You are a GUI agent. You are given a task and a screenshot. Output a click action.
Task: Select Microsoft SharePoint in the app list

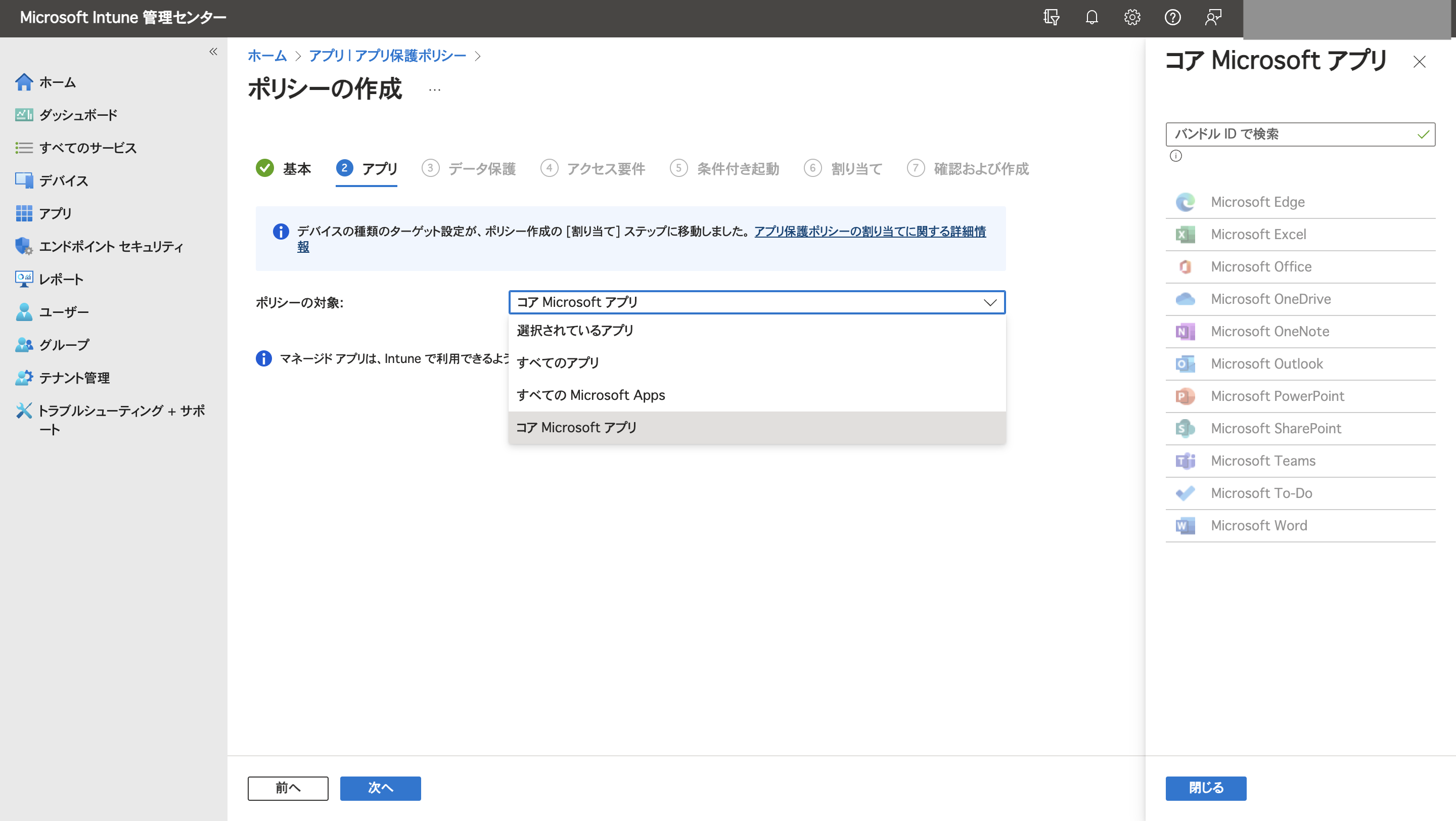(x=1300, y=428)
